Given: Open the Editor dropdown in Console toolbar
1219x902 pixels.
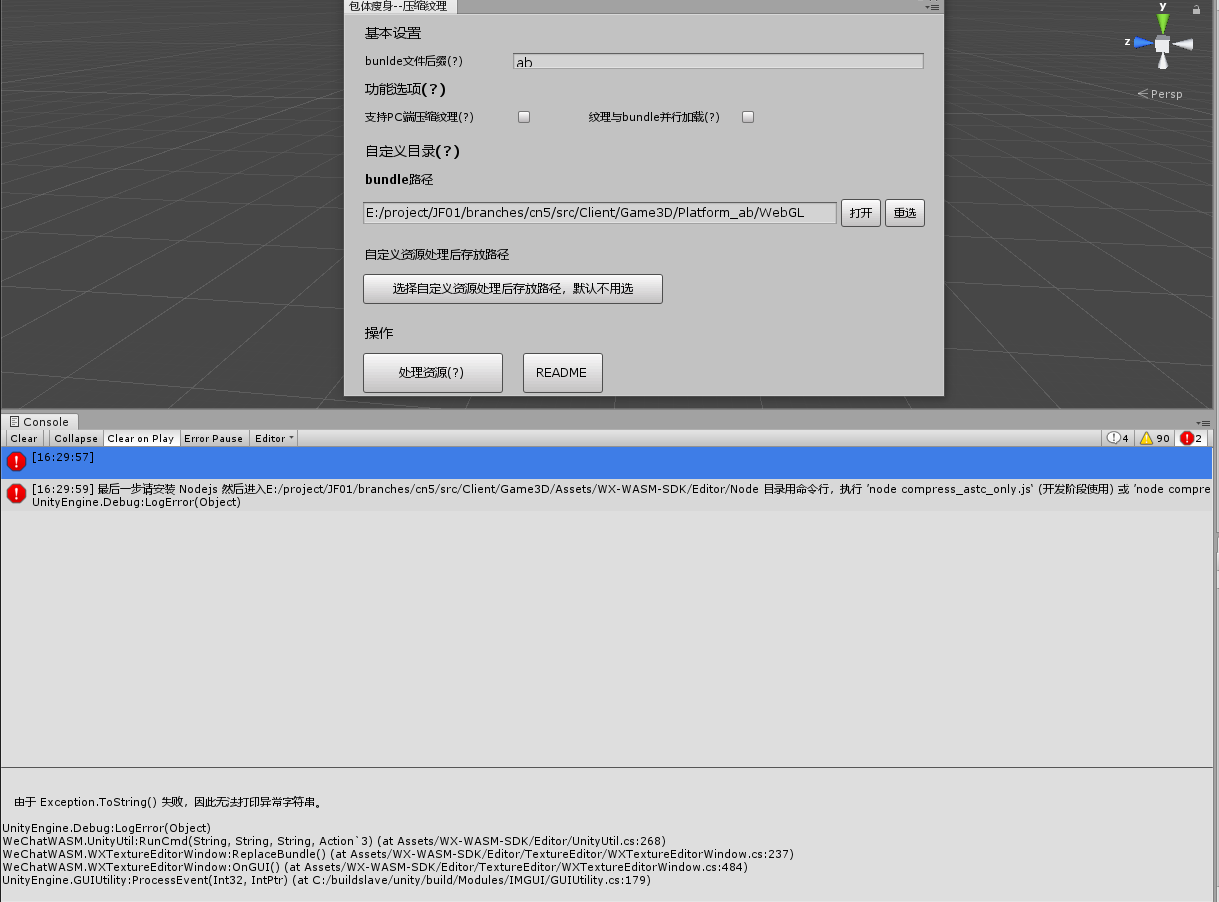Looking at the screenshot, I should [x=272, y=438].
